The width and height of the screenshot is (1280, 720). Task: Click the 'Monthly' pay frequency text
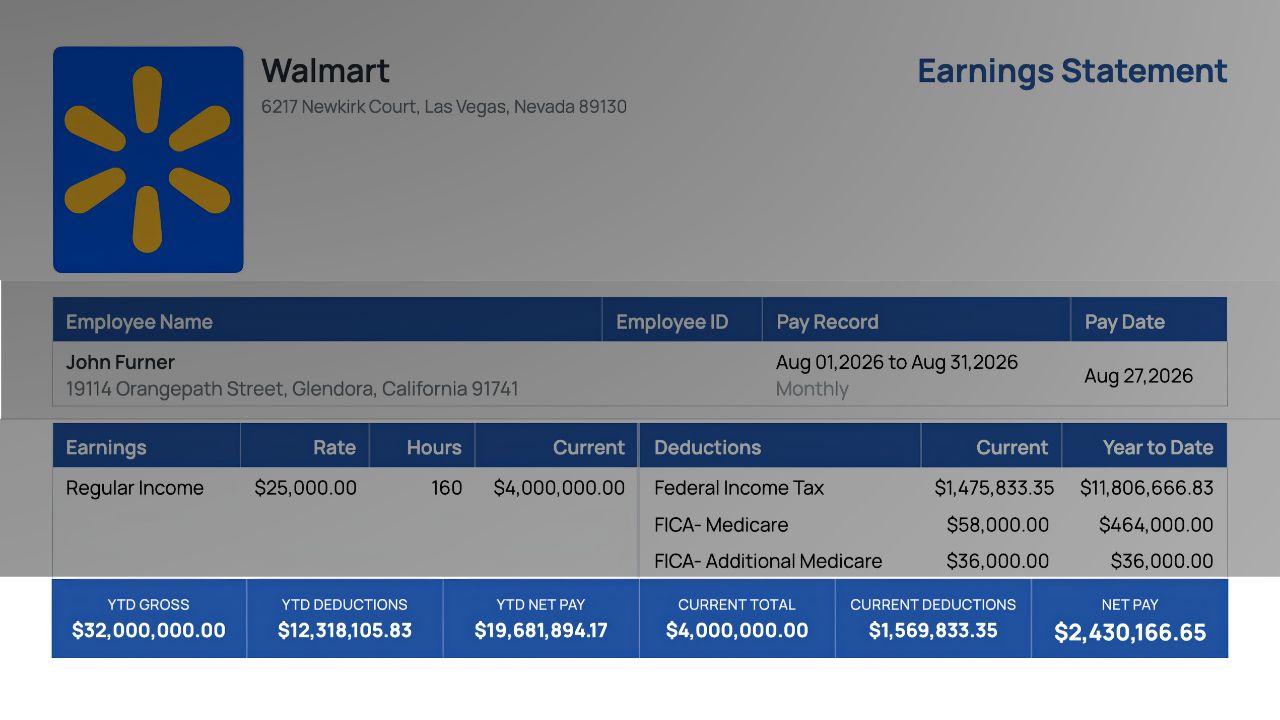(812, 389)
